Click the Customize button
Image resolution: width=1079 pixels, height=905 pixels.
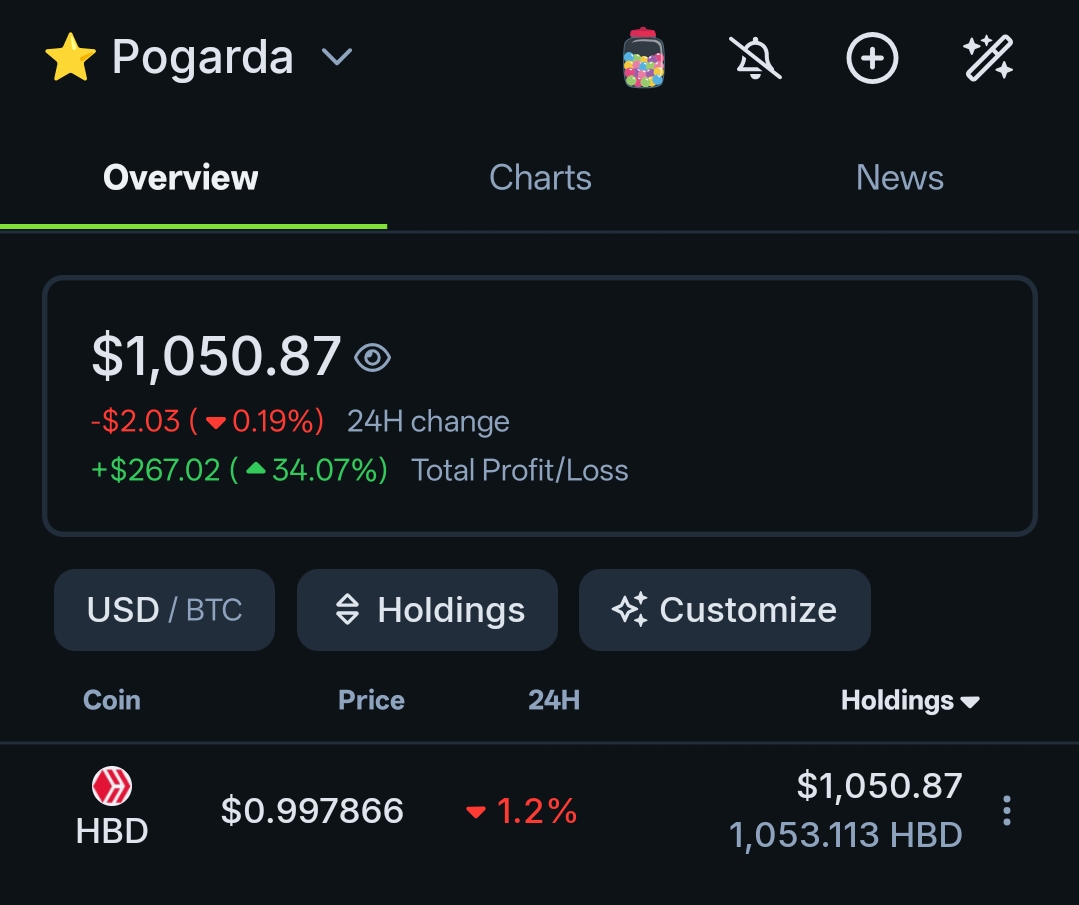(725, 610)
